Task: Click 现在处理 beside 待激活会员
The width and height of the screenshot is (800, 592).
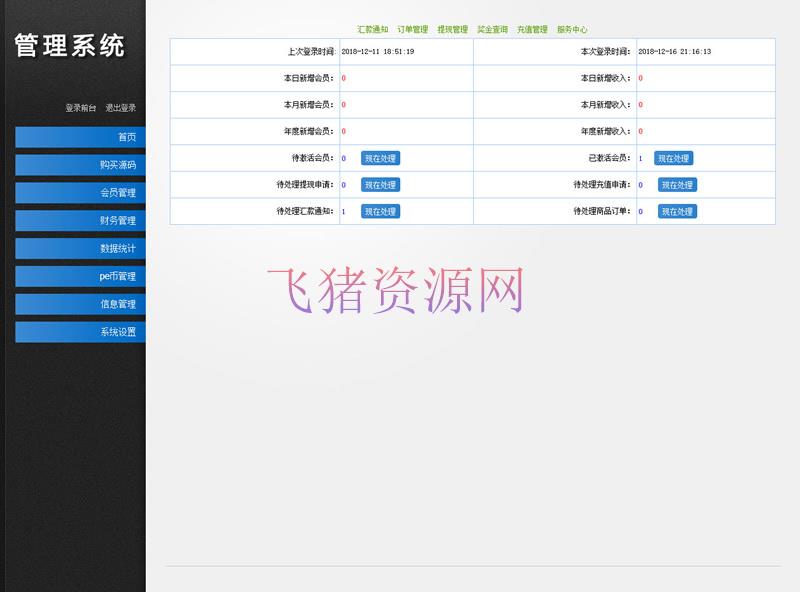Action: [380, 158]
